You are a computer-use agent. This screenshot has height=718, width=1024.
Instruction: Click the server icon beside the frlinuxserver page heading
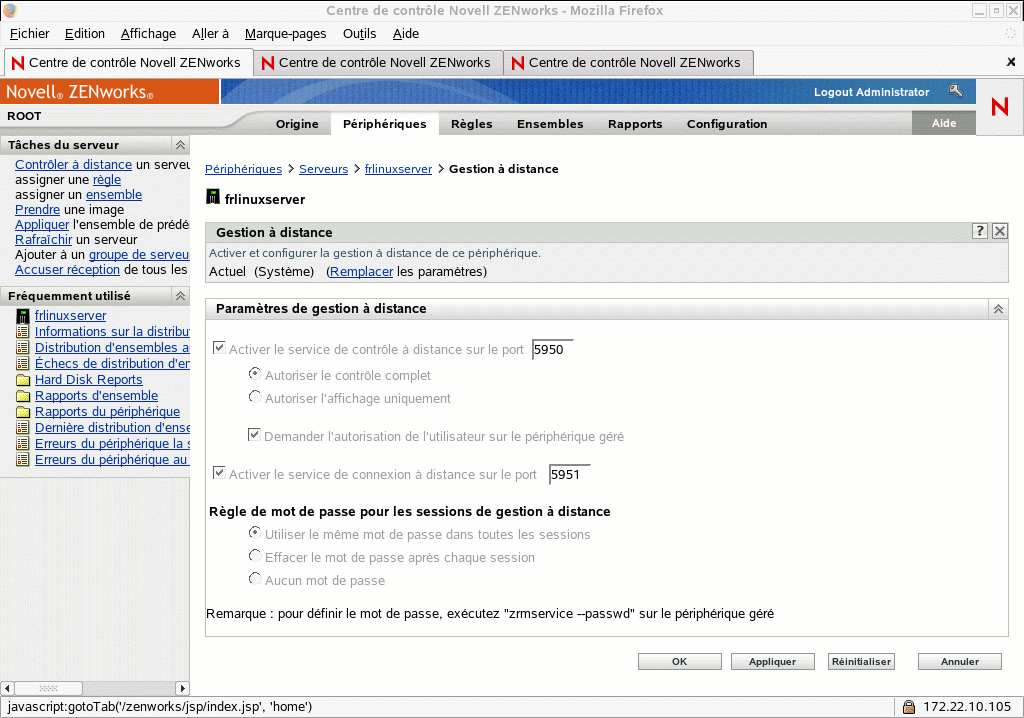tap(213, 197)
